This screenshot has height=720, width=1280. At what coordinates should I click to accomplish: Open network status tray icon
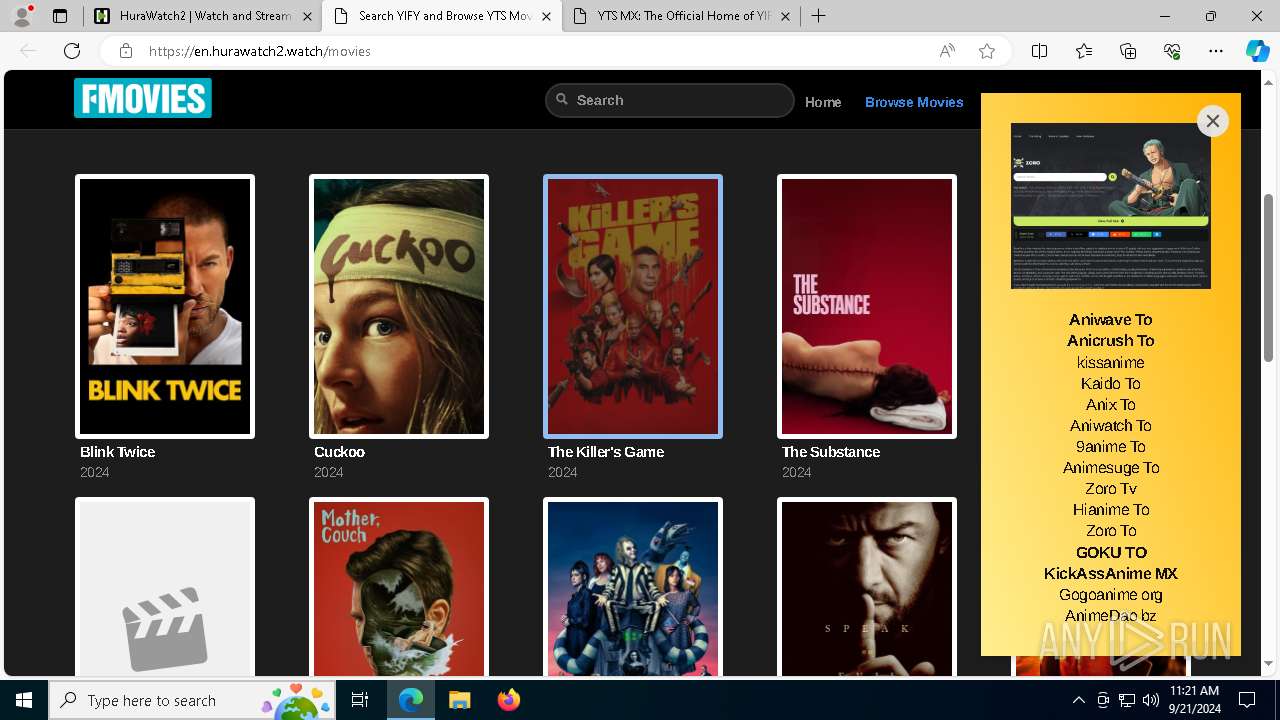click(x=1126, y=700)
